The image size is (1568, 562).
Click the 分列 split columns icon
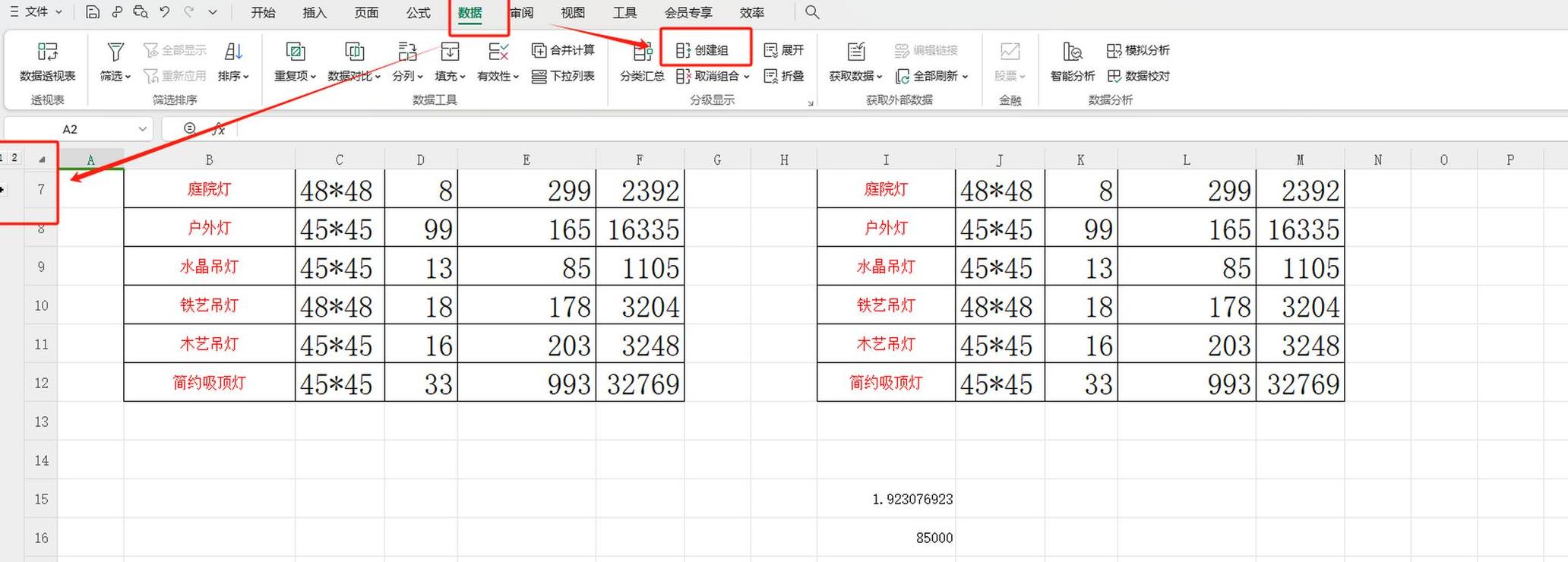(x=407, y=52)
